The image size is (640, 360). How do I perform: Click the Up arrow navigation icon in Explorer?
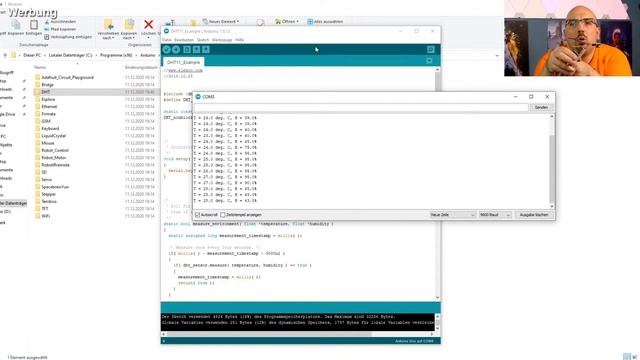pos(5,55)
